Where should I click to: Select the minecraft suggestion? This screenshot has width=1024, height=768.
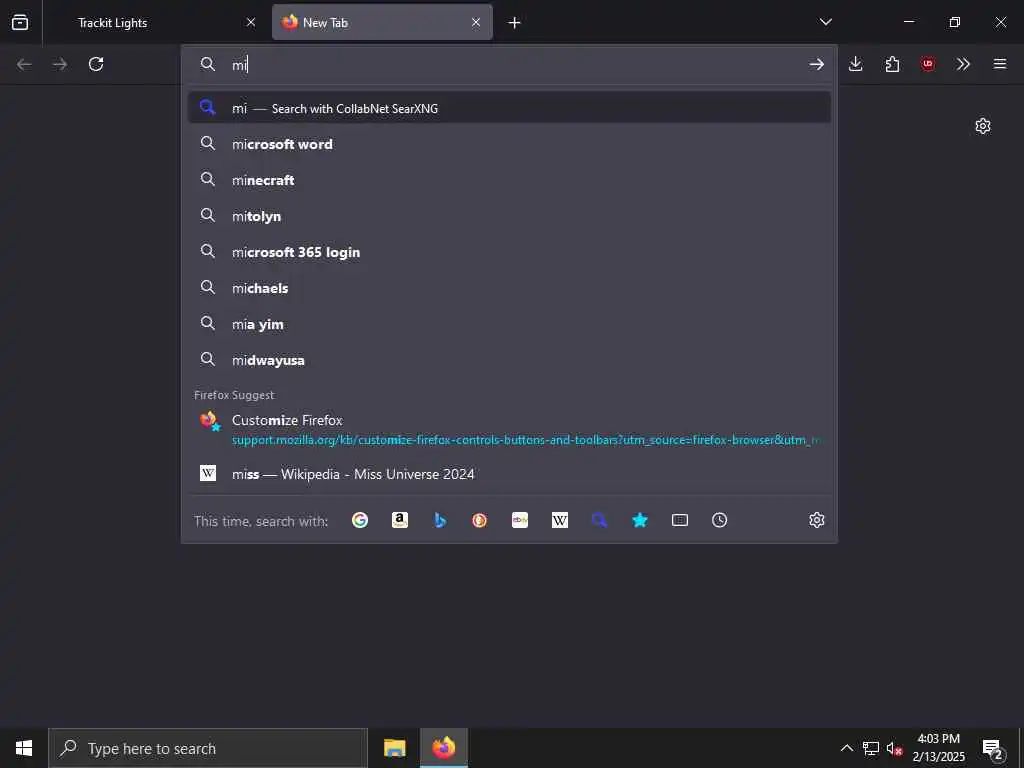[509, 180]
